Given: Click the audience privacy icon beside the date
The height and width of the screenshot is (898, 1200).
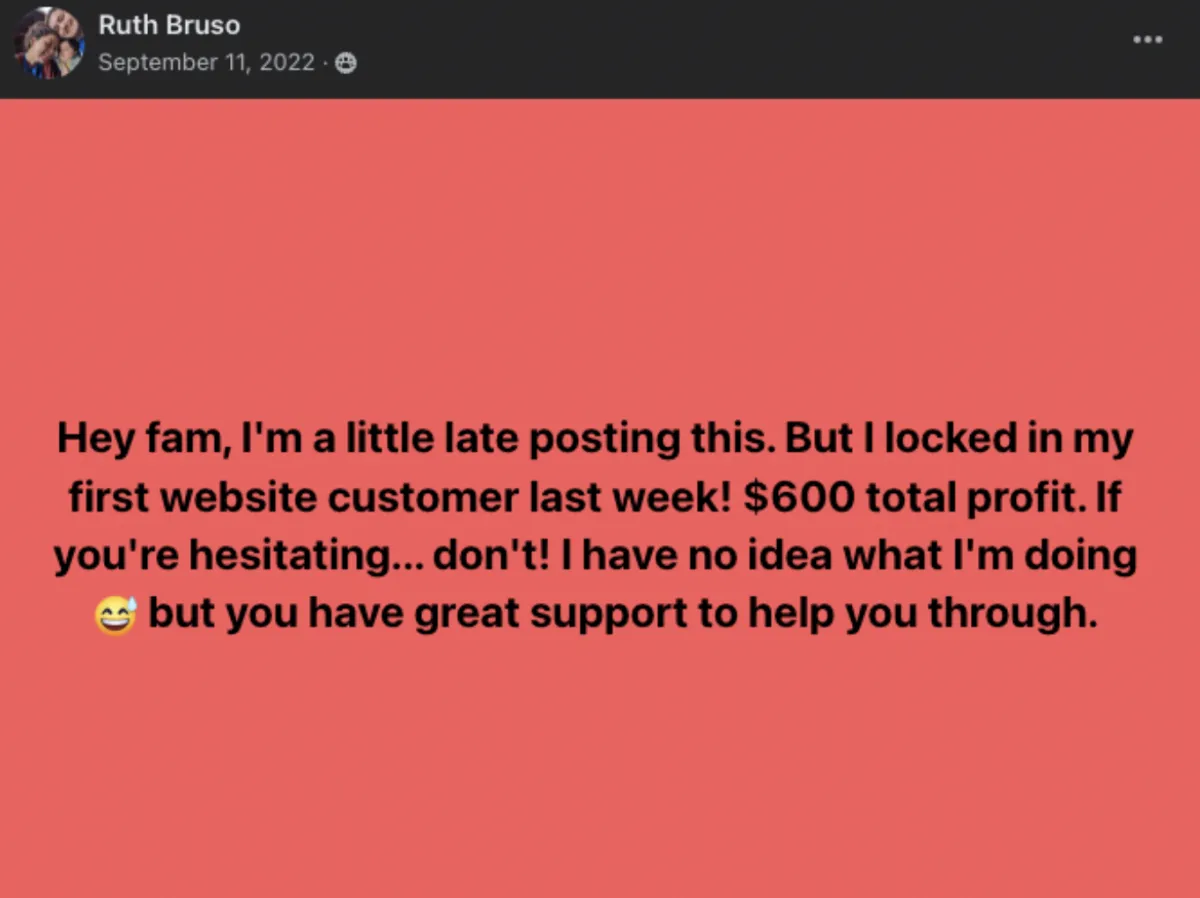Looking at the screenshot, I should click(x=346, y=64).
